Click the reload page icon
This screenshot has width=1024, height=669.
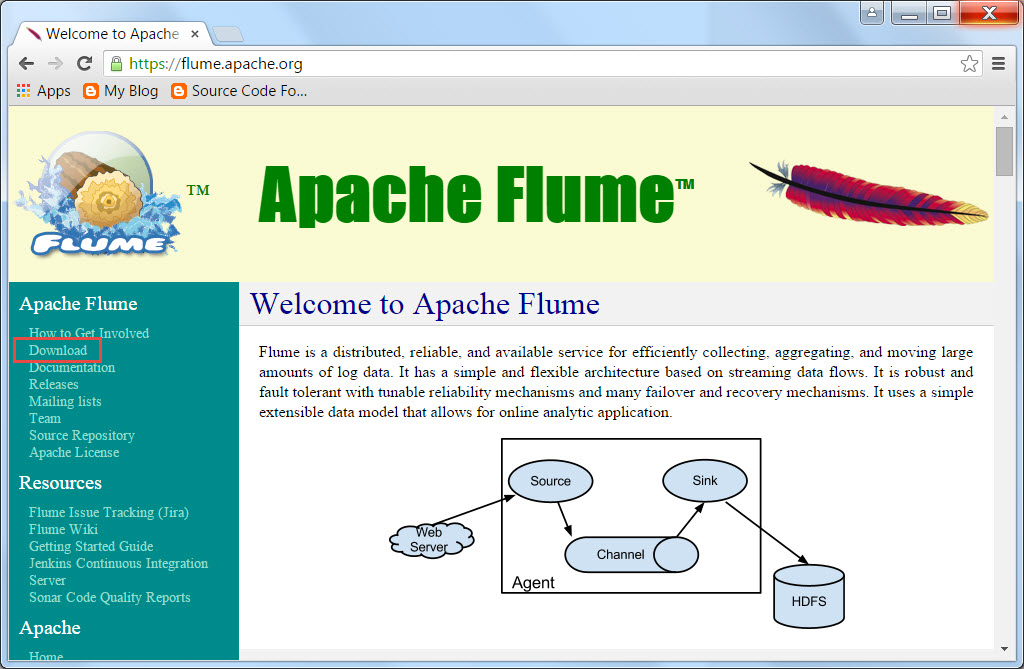click(x=84, y=63)
